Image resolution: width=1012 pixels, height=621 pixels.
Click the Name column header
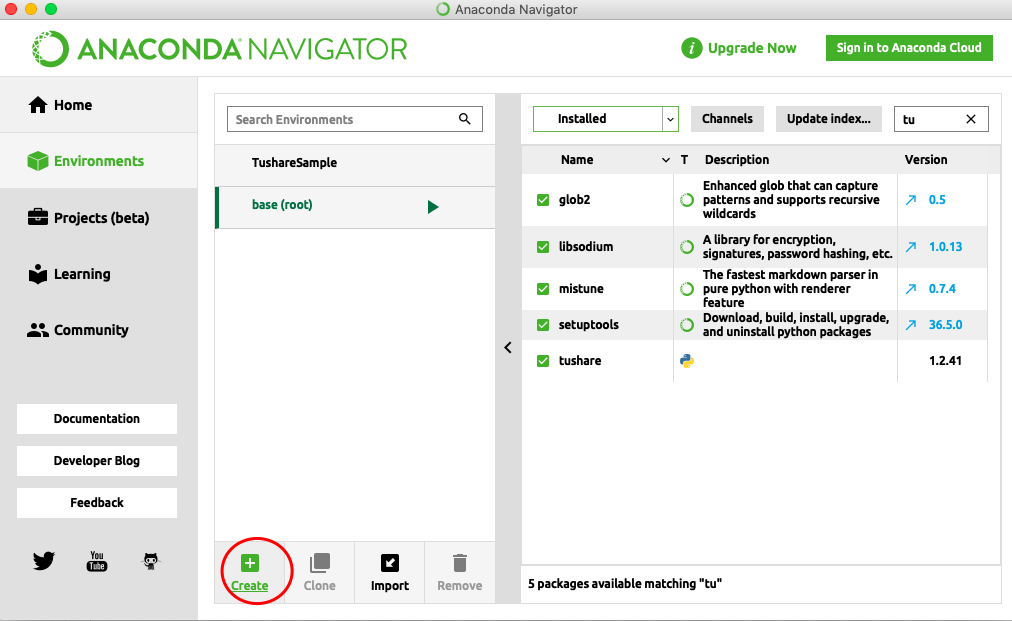(x=577, y=159)
